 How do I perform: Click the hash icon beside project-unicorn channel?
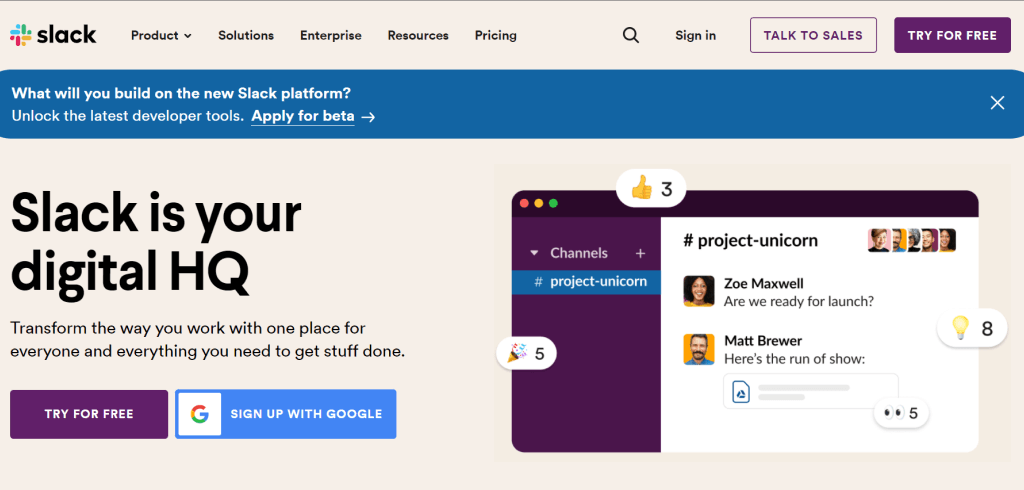(538, 282)
